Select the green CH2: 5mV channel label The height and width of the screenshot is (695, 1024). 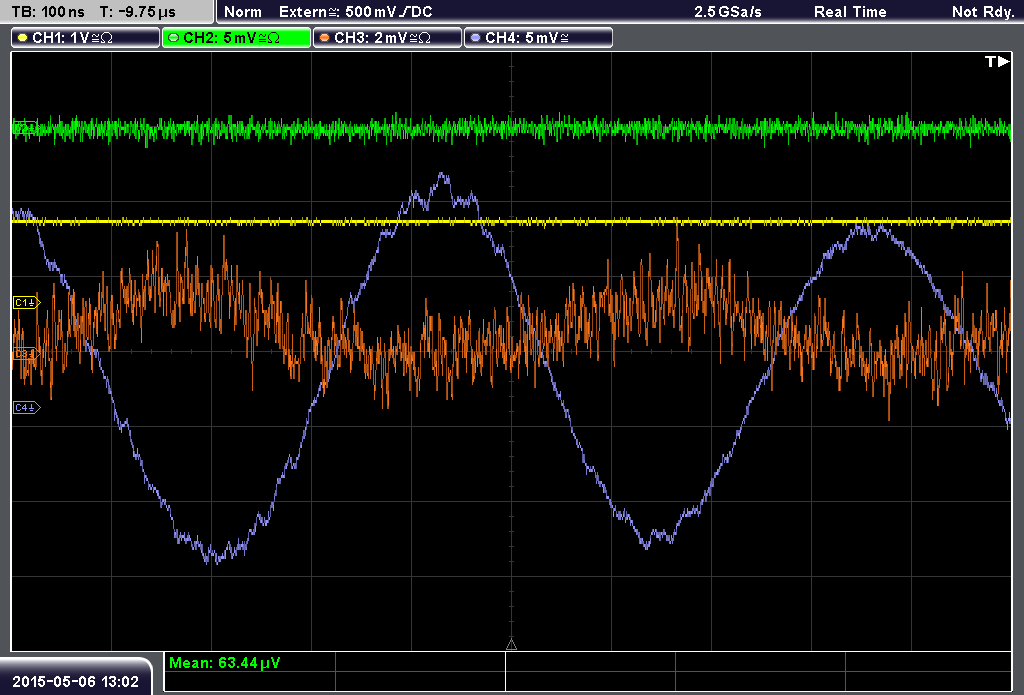[x=236, y=38]
